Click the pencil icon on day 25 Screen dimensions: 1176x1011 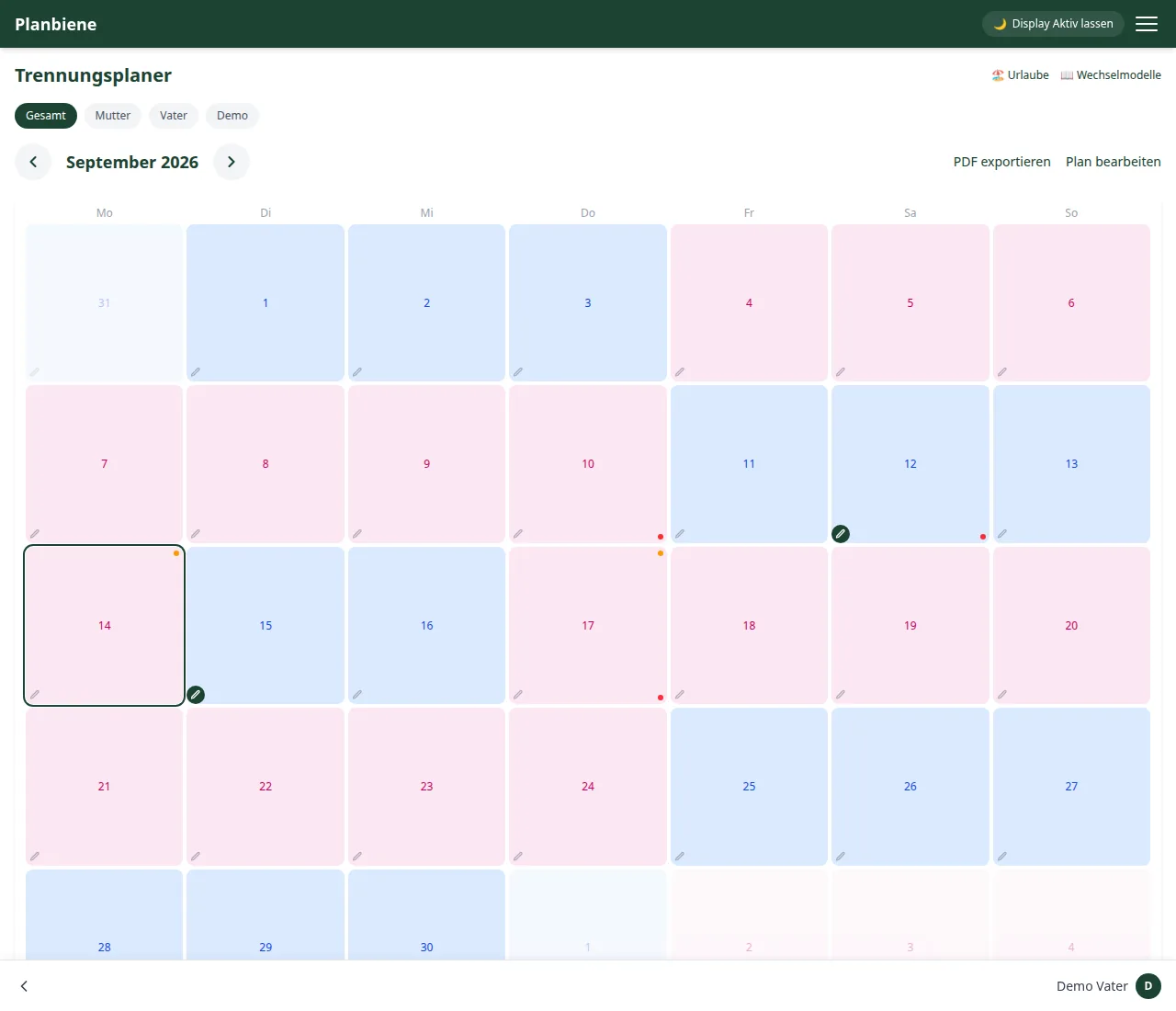(679, 857)
